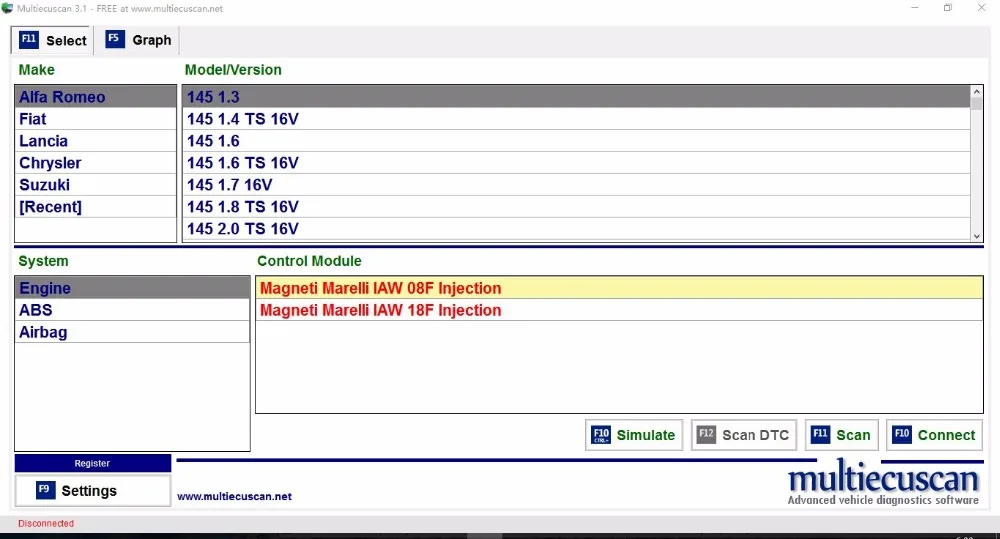Viewport: 1000px width, 539px height.
Task: Click the model list scrollbar thumb
Action: point(976,105)
